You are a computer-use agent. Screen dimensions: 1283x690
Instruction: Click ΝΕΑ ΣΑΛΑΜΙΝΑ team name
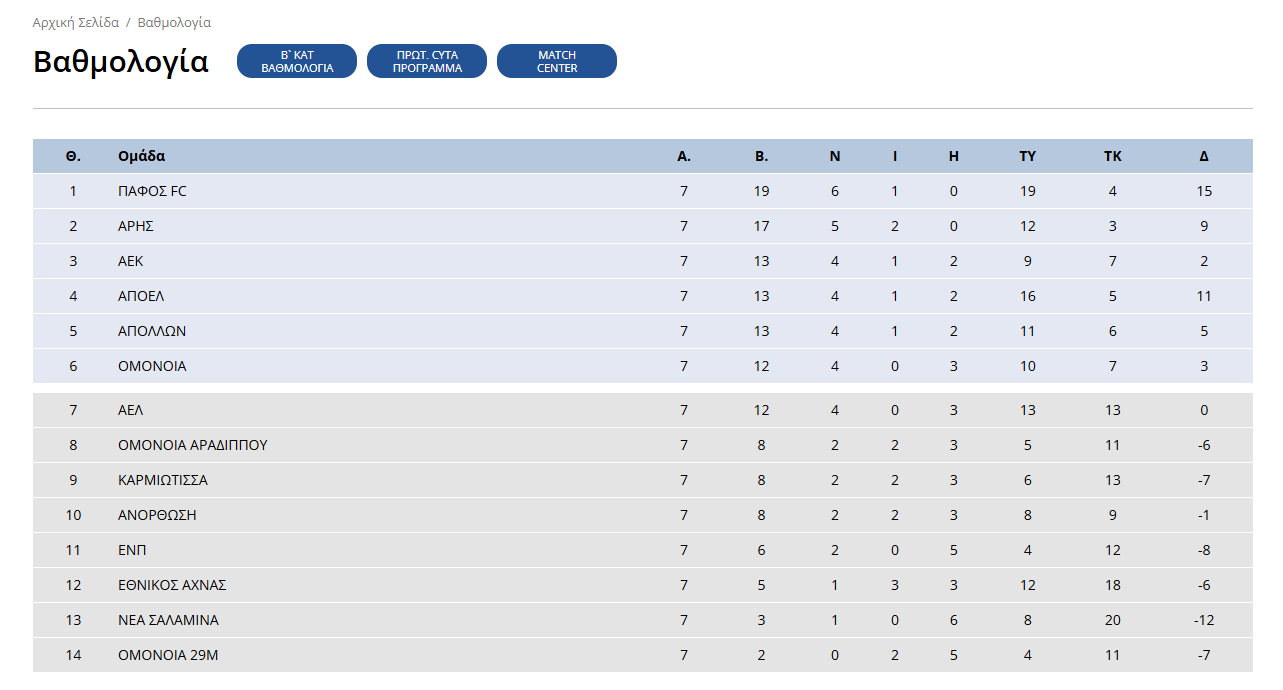coord(168,620)
